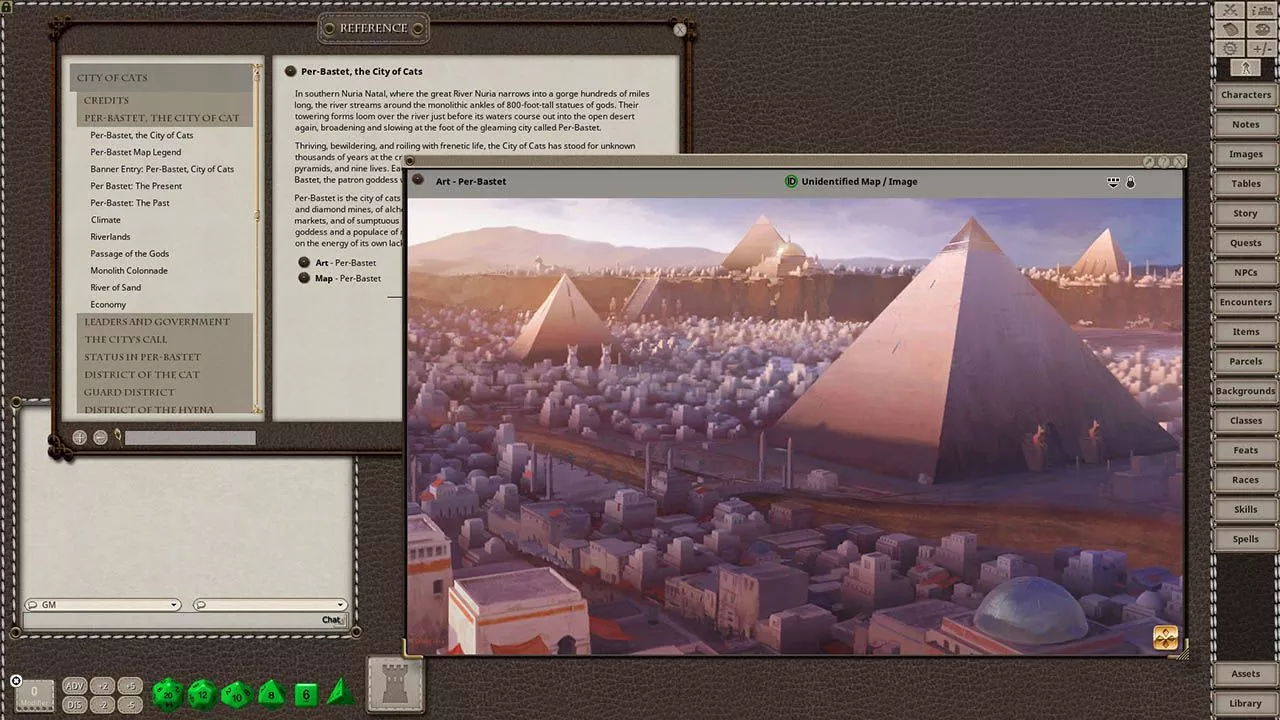This screenshot has height=720, width=1280.
Task: Click the Modifier value box
Action: [34, 695]
